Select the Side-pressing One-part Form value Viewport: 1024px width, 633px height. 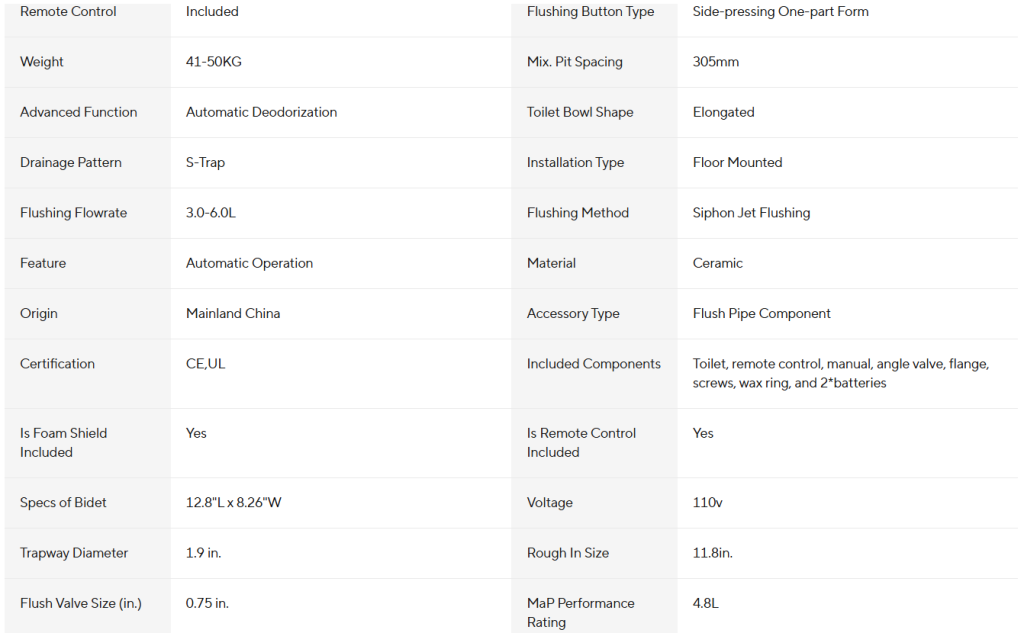click(780, 11)
